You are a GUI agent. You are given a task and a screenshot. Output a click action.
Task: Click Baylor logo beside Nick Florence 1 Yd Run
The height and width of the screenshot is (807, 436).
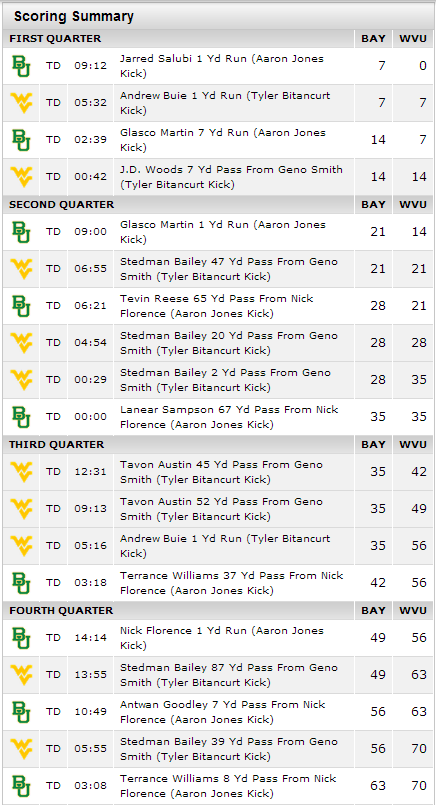coord(21,638)
